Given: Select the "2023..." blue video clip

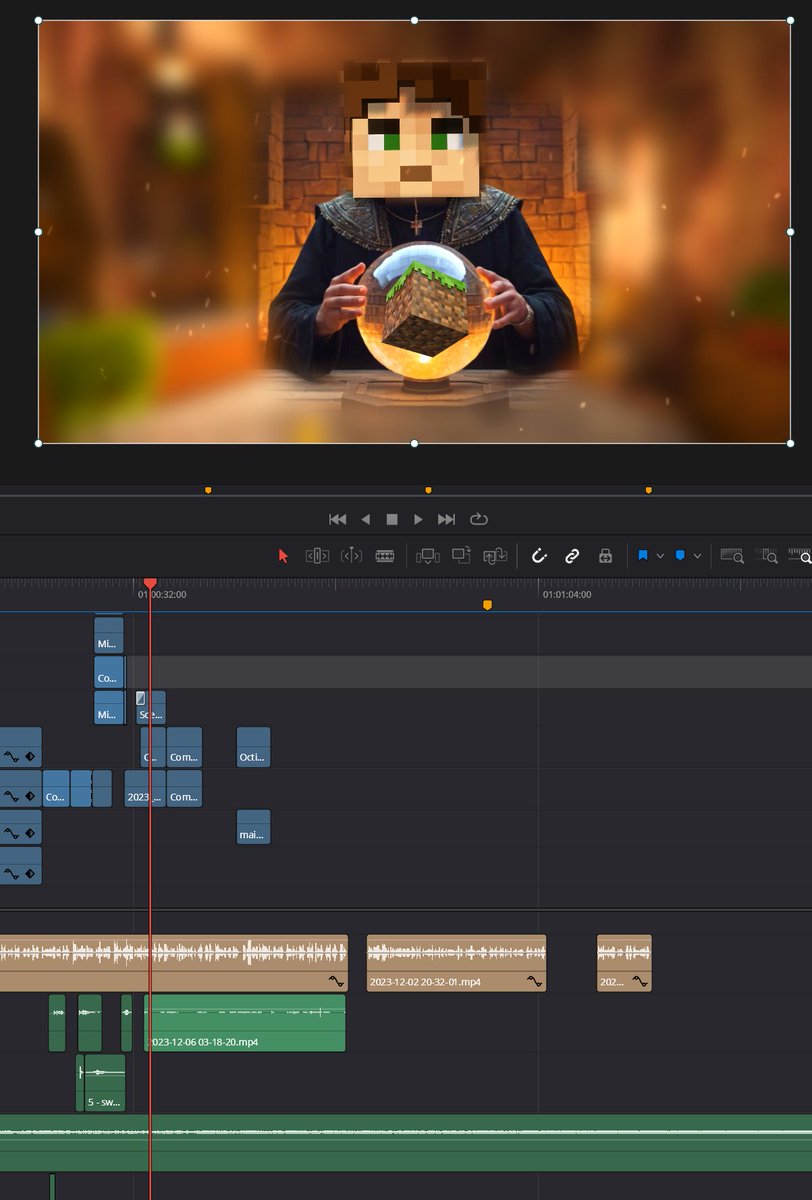Looking at the screenshot, I should (x=145, y=788).
